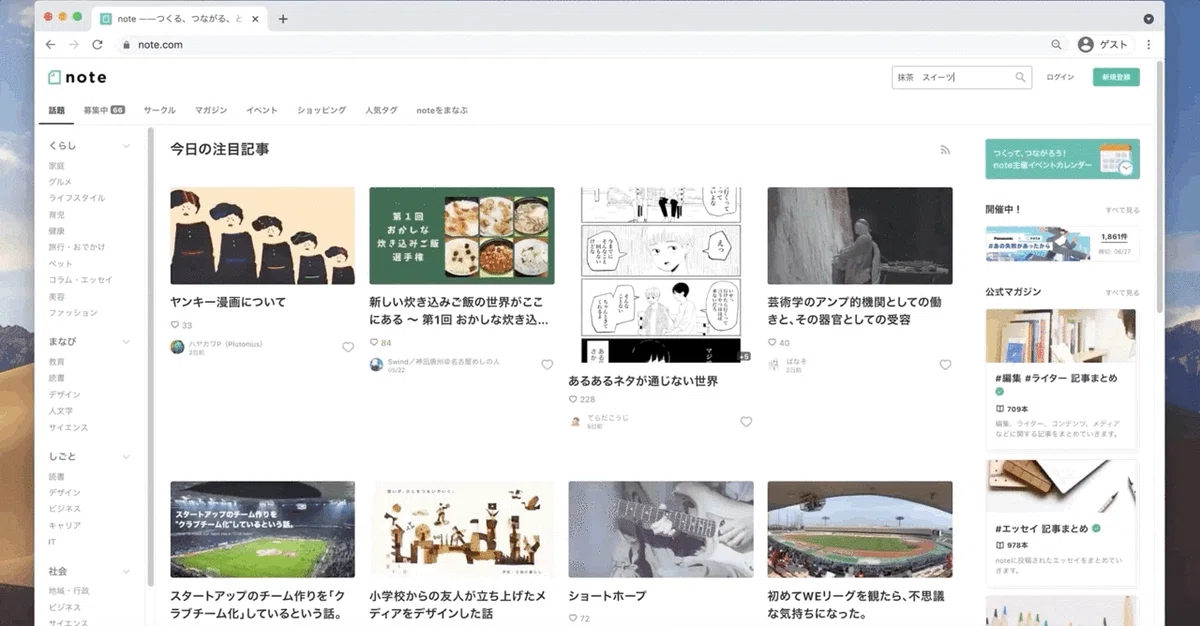The width and height of the screenshot is (1200, 626).
Task: Open the Panasonic contest banner
Action: [x=1062, y=243]
